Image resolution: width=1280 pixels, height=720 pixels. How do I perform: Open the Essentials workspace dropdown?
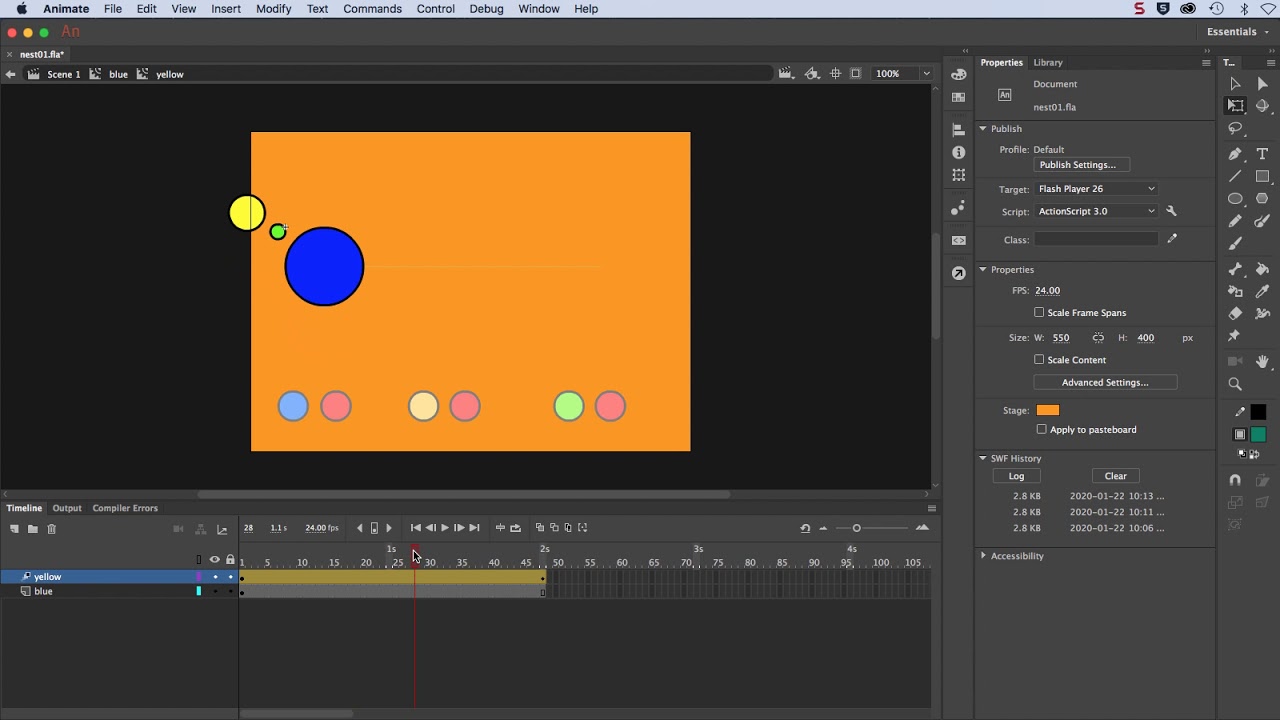(1238, 32)
